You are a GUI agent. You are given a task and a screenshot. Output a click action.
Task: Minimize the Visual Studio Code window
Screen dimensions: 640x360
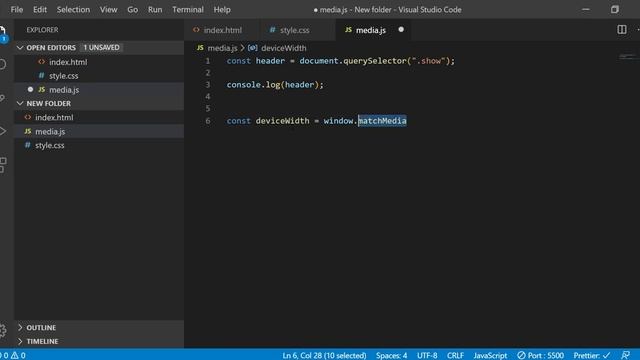(x=586, y=9)
